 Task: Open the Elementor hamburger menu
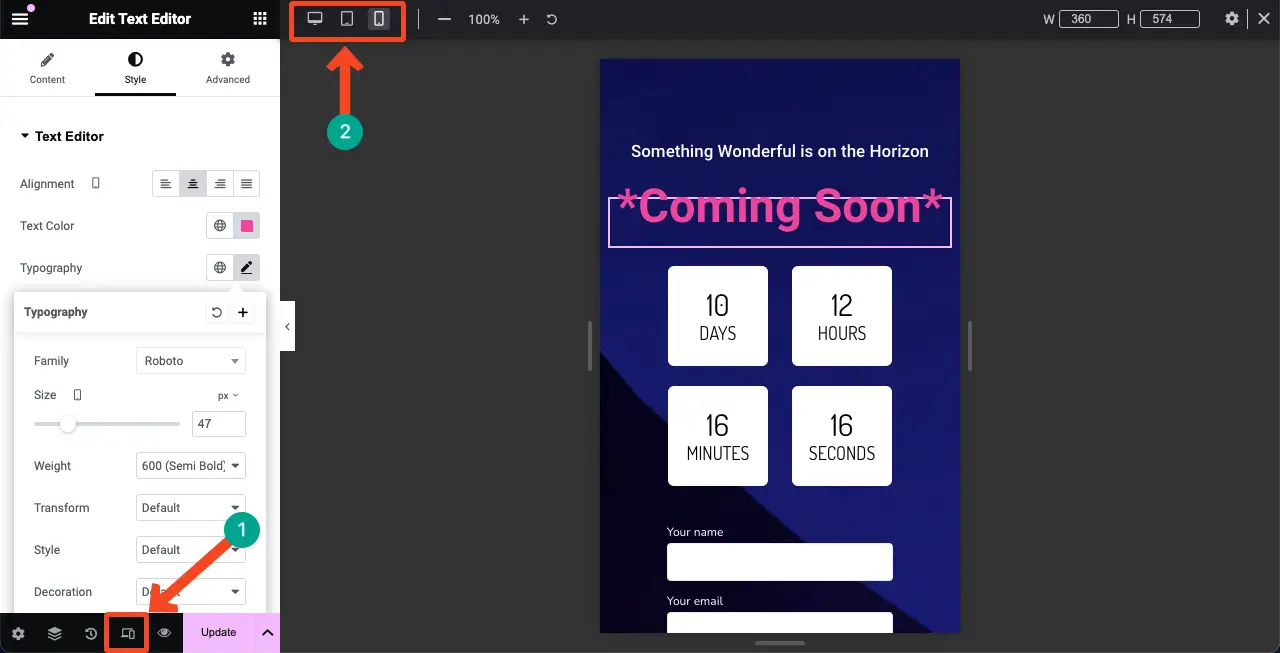[20, 18]
